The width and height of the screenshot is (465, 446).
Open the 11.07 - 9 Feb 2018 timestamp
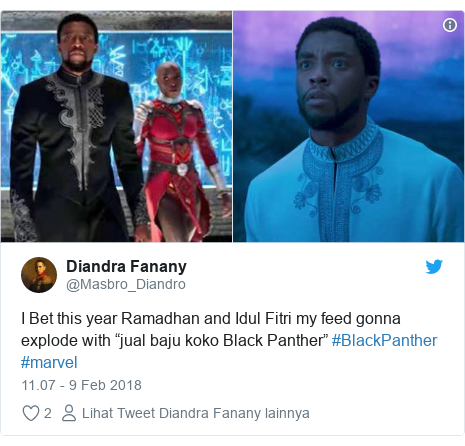(x=82, y=385)
